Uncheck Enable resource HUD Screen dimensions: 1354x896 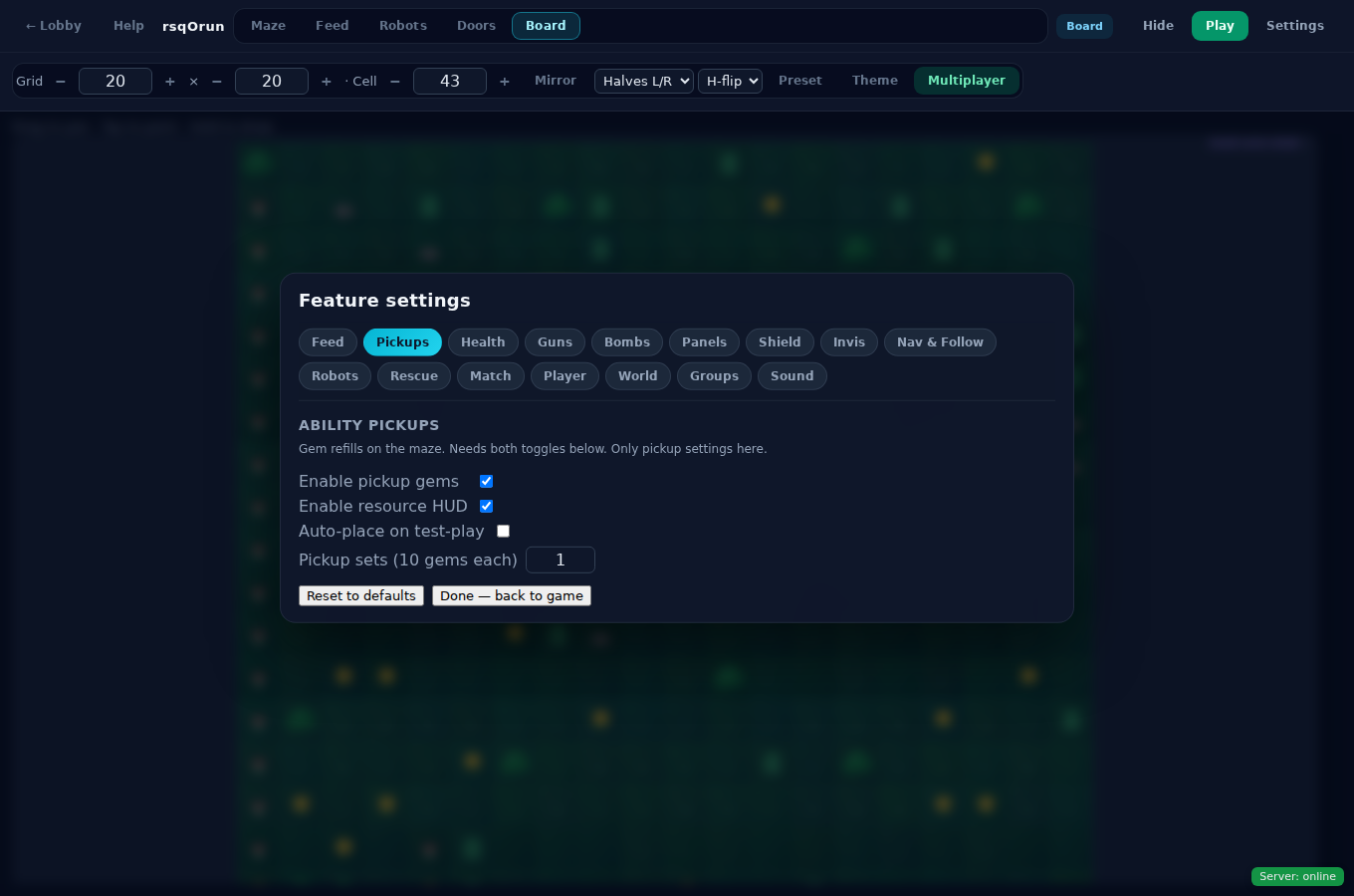[487, 507]
